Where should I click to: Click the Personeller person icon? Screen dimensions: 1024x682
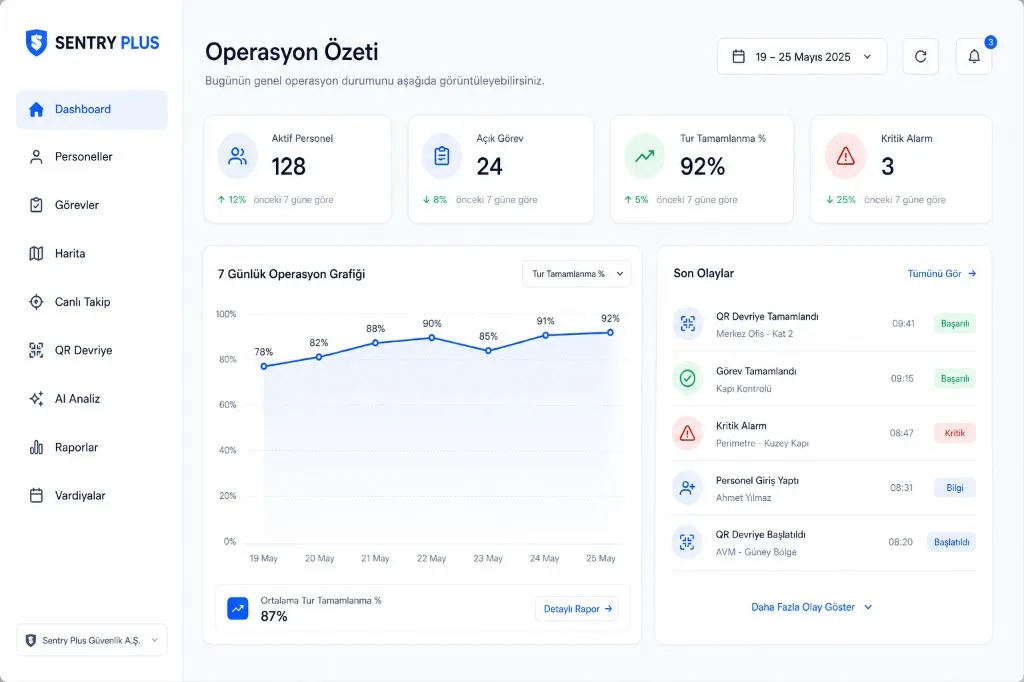pyautogui.click(x=37, y=157)
